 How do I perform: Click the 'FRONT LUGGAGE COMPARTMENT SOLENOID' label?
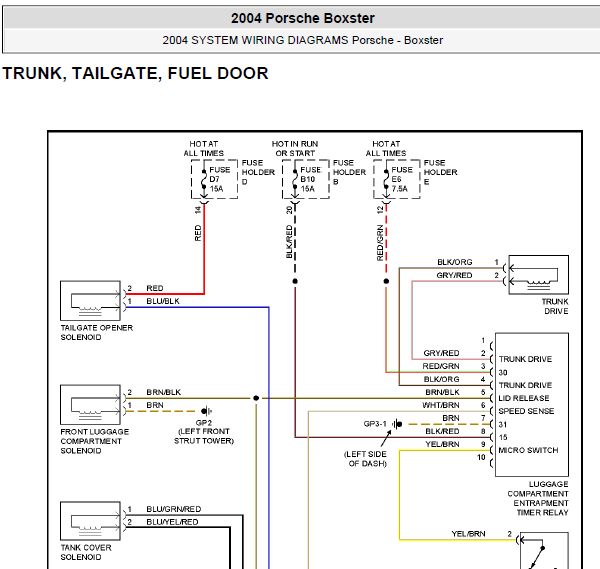[95, 441]
